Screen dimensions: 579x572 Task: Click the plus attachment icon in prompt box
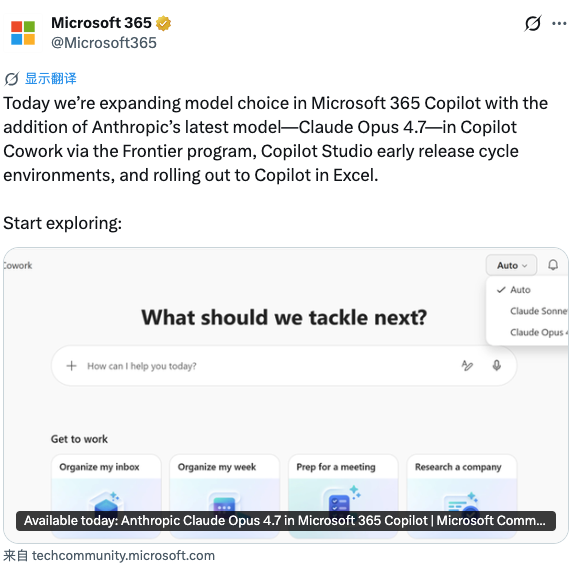pos(71,366)
